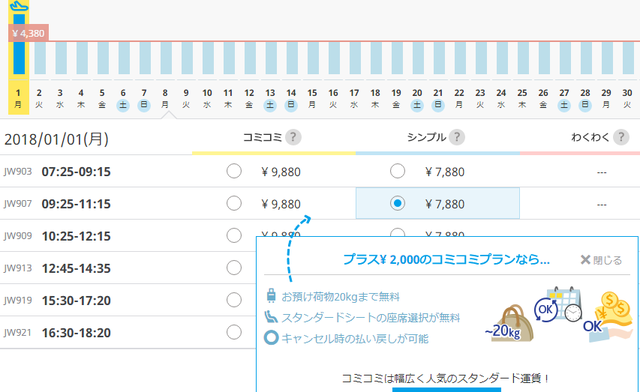Click the blue button at popup bottom

coord(447,390)
